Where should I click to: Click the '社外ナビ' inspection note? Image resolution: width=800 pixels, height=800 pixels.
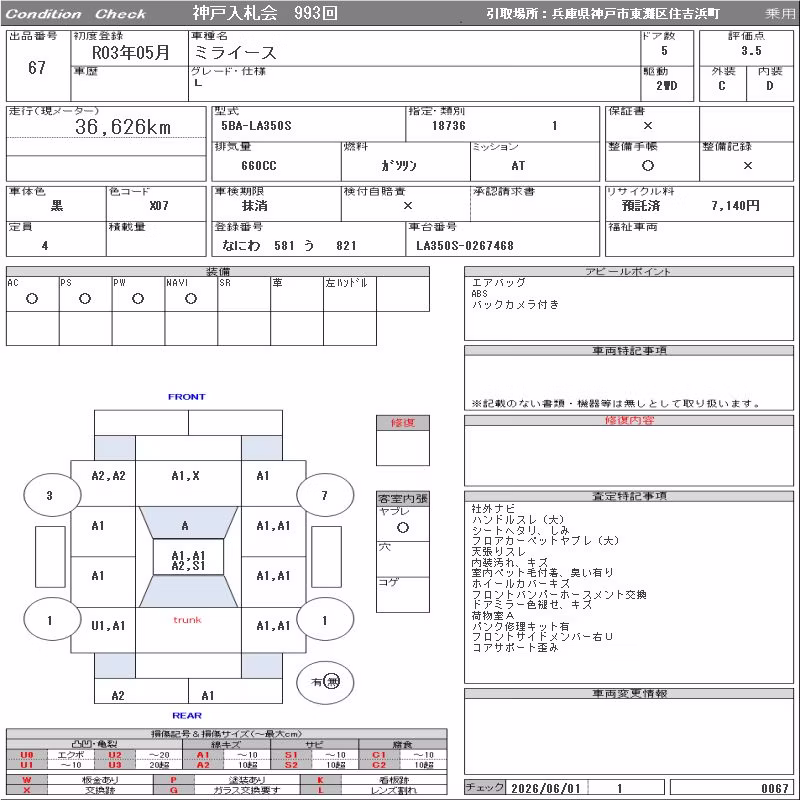pyautogui.click(x=493, y=509)
